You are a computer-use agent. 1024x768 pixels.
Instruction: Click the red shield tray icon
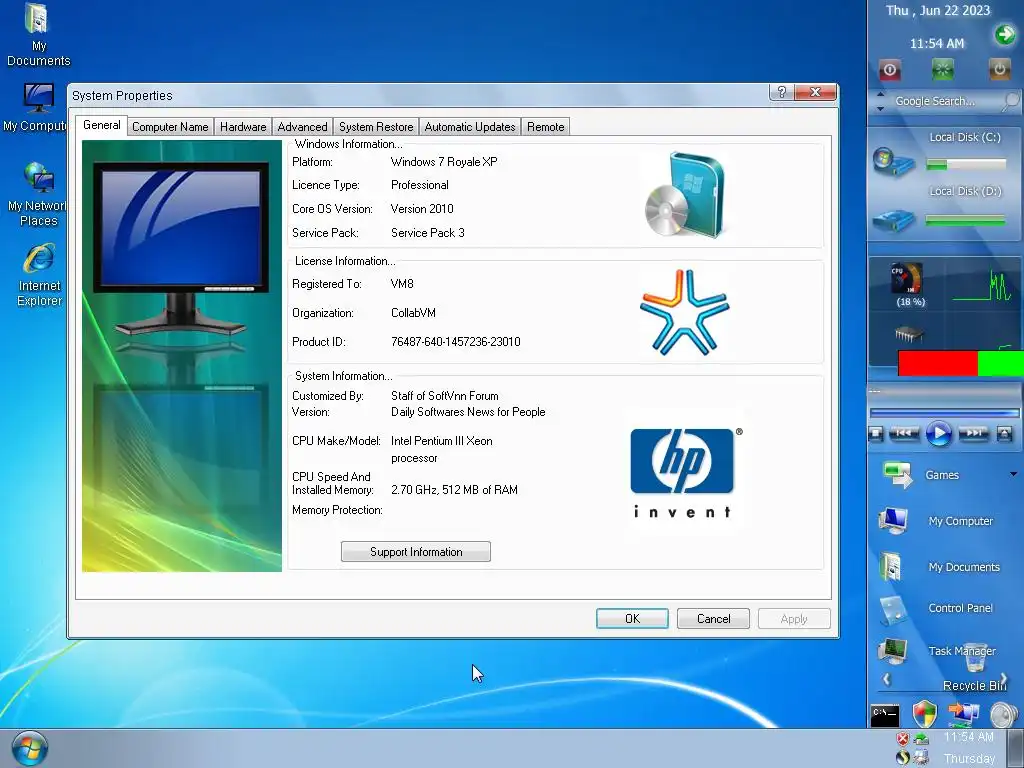coord(903,739)
